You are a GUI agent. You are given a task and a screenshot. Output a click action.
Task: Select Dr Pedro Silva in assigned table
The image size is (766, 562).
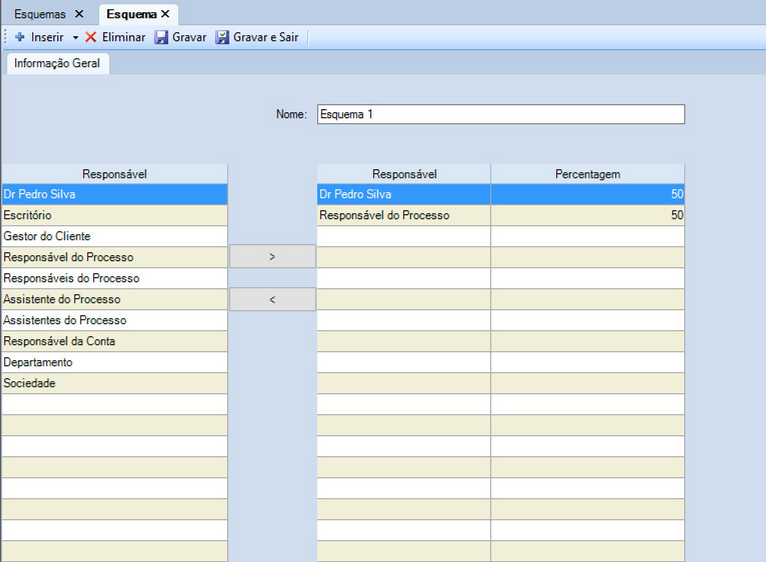404,194
